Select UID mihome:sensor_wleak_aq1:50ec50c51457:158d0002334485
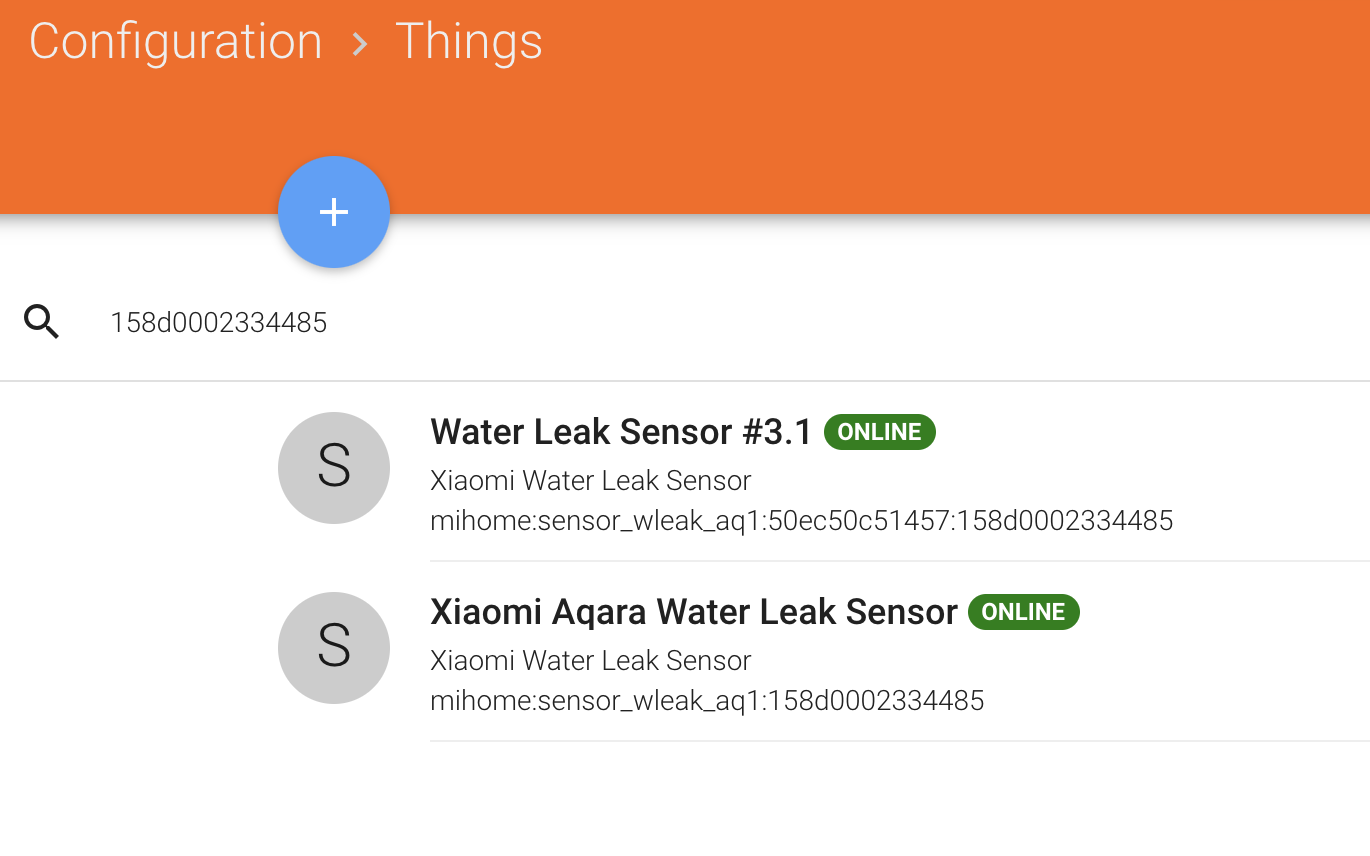This screenshot has height=856, width=1370. click(801, 521)
